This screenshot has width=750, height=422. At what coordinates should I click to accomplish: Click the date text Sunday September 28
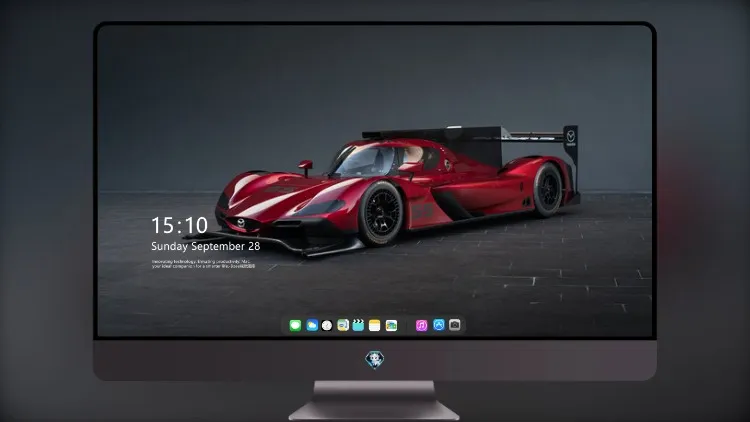(206, 246)
